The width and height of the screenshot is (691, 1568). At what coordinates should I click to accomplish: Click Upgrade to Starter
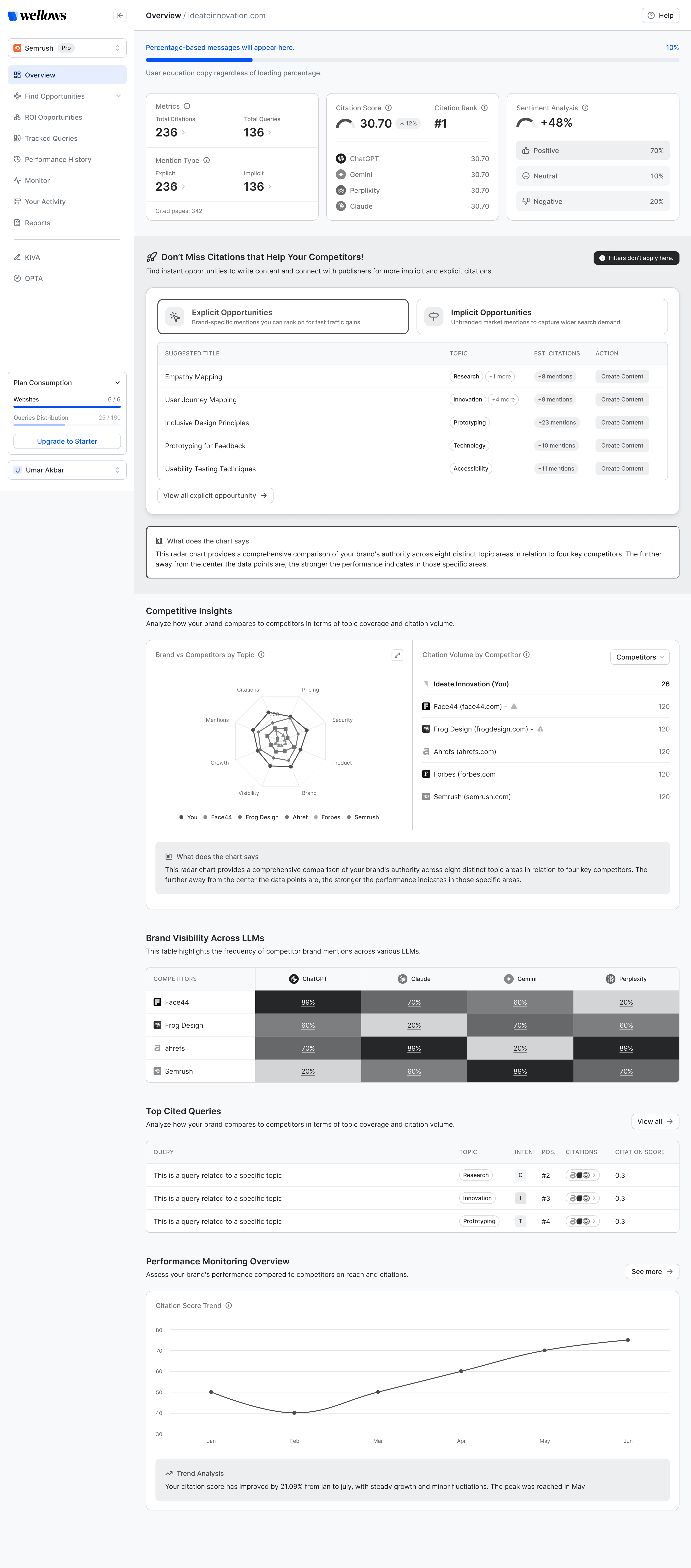click(67, 441)
